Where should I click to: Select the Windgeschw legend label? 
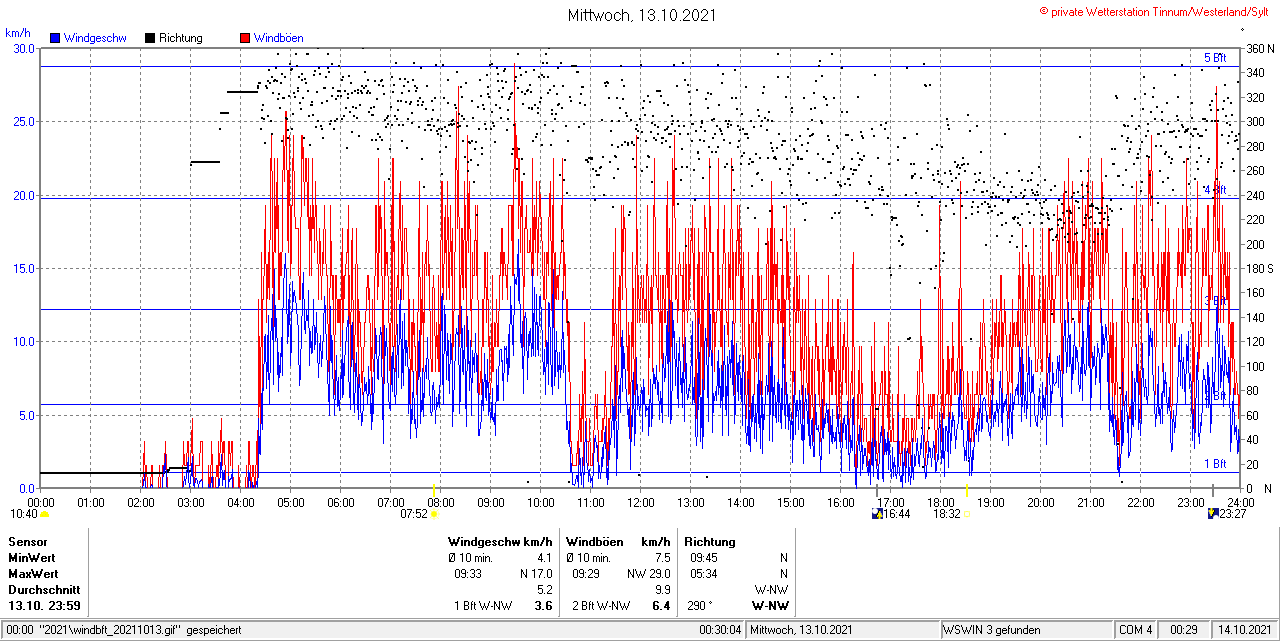[94, 38]
